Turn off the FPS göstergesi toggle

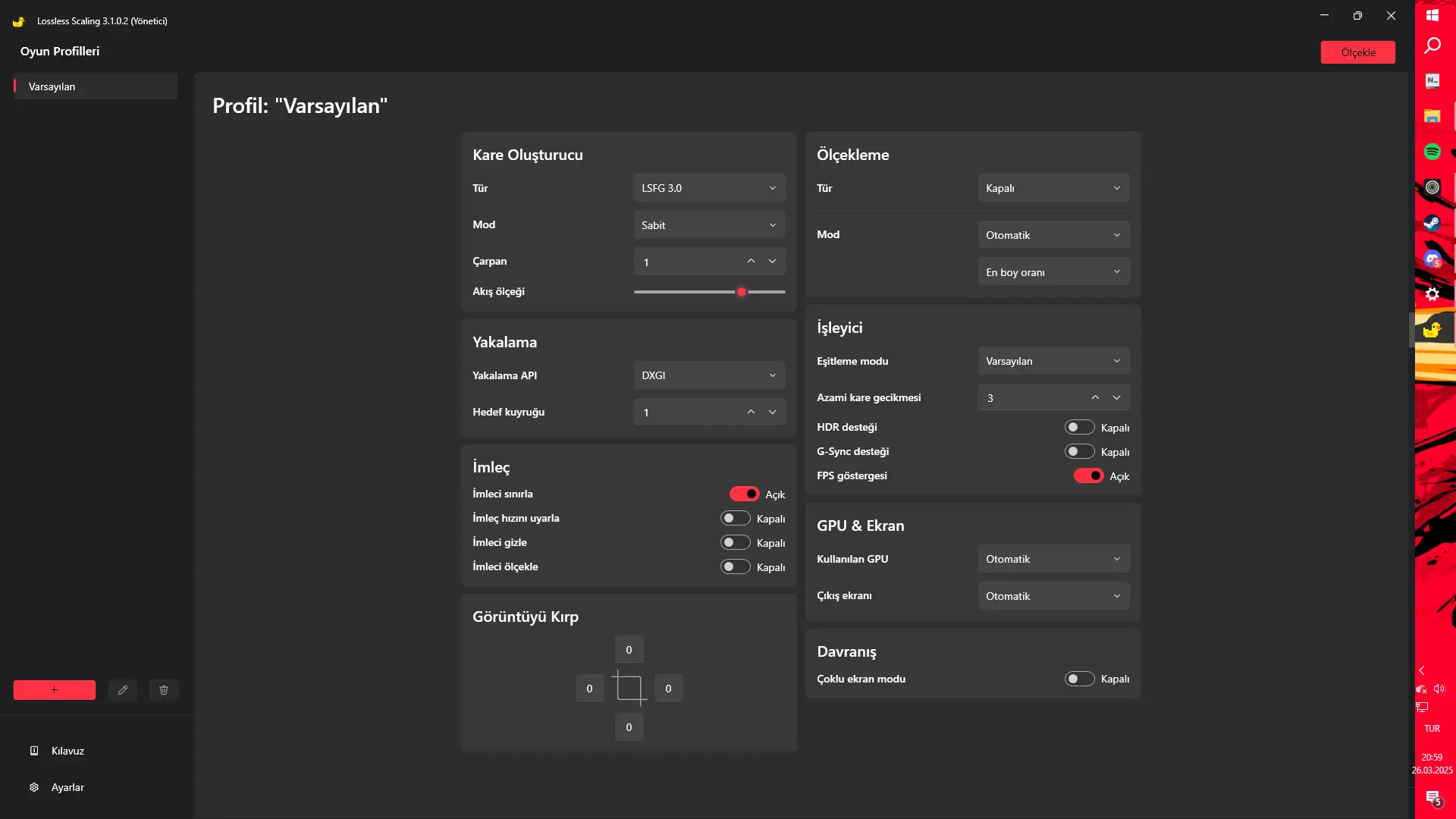1088,476
